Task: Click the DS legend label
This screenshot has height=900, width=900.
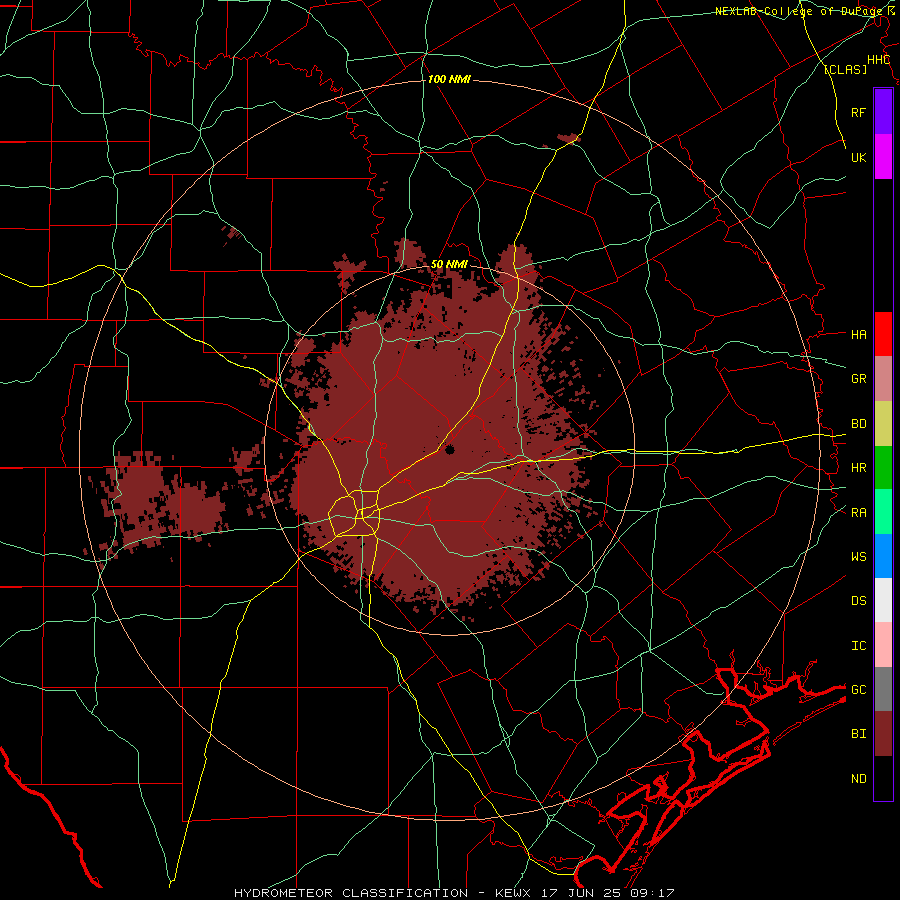Action: 858,600
